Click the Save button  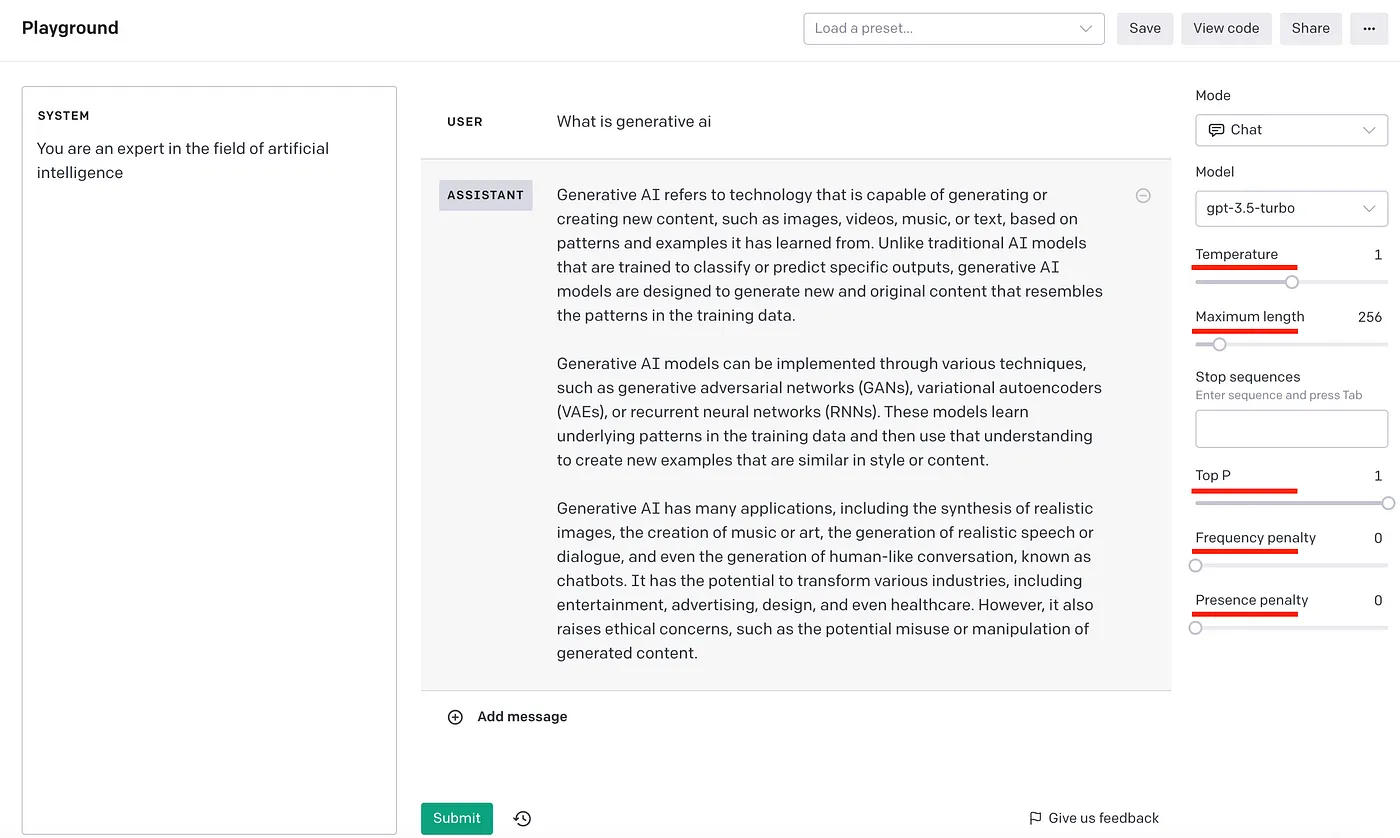pyautogui.click(x=1145, y=28)
